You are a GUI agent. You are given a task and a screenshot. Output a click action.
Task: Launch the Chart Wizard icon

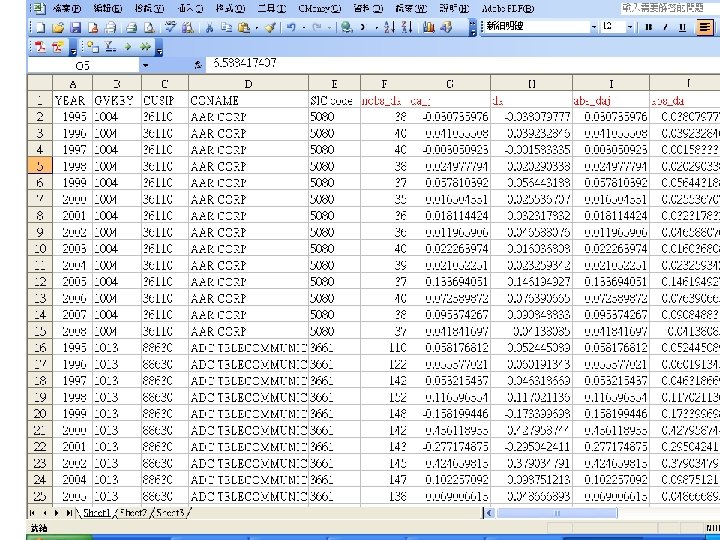pos(428,28)
